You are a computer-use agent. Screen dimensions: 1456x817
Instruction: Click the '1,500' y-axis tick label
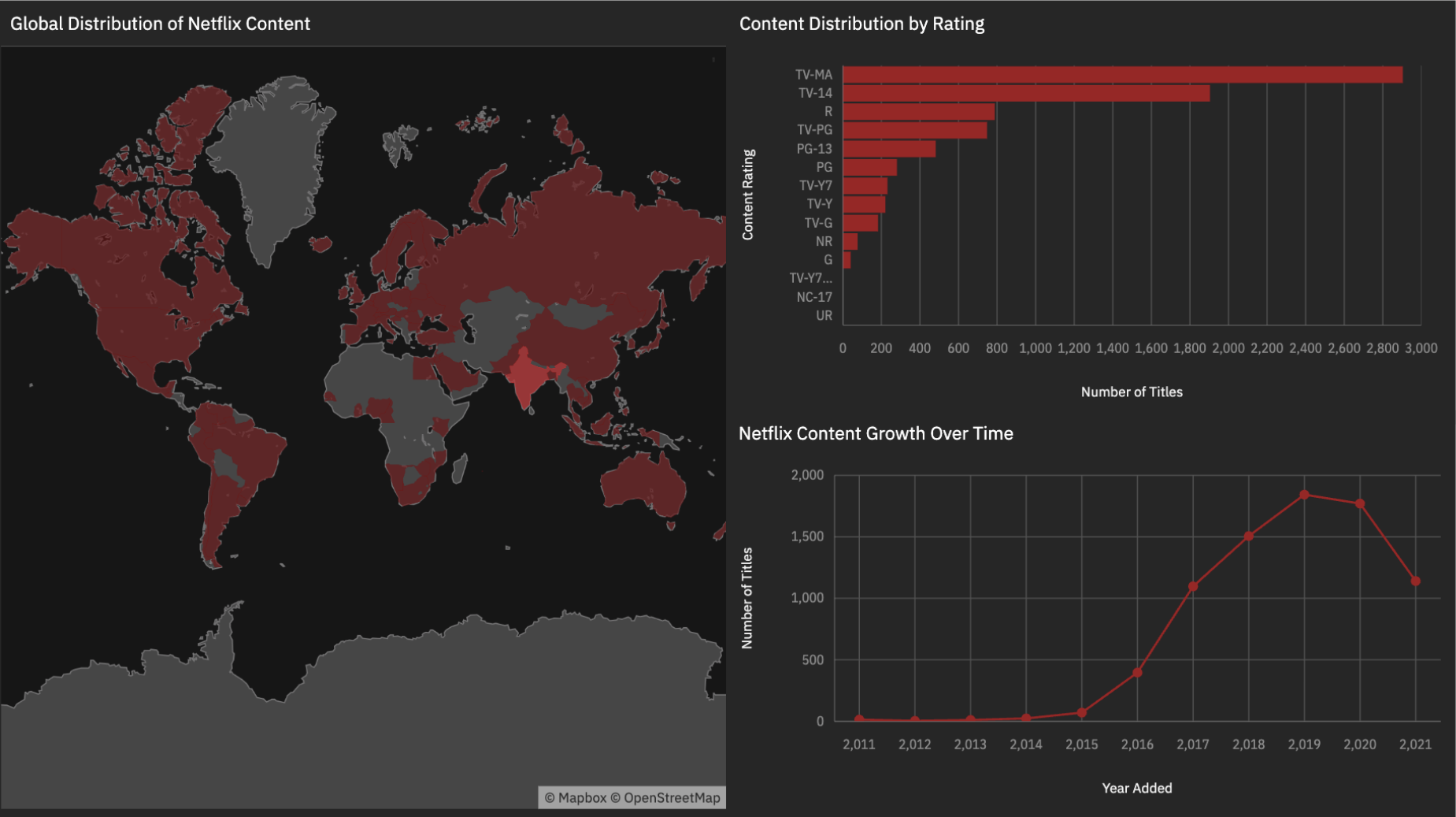tap(807, 537)
